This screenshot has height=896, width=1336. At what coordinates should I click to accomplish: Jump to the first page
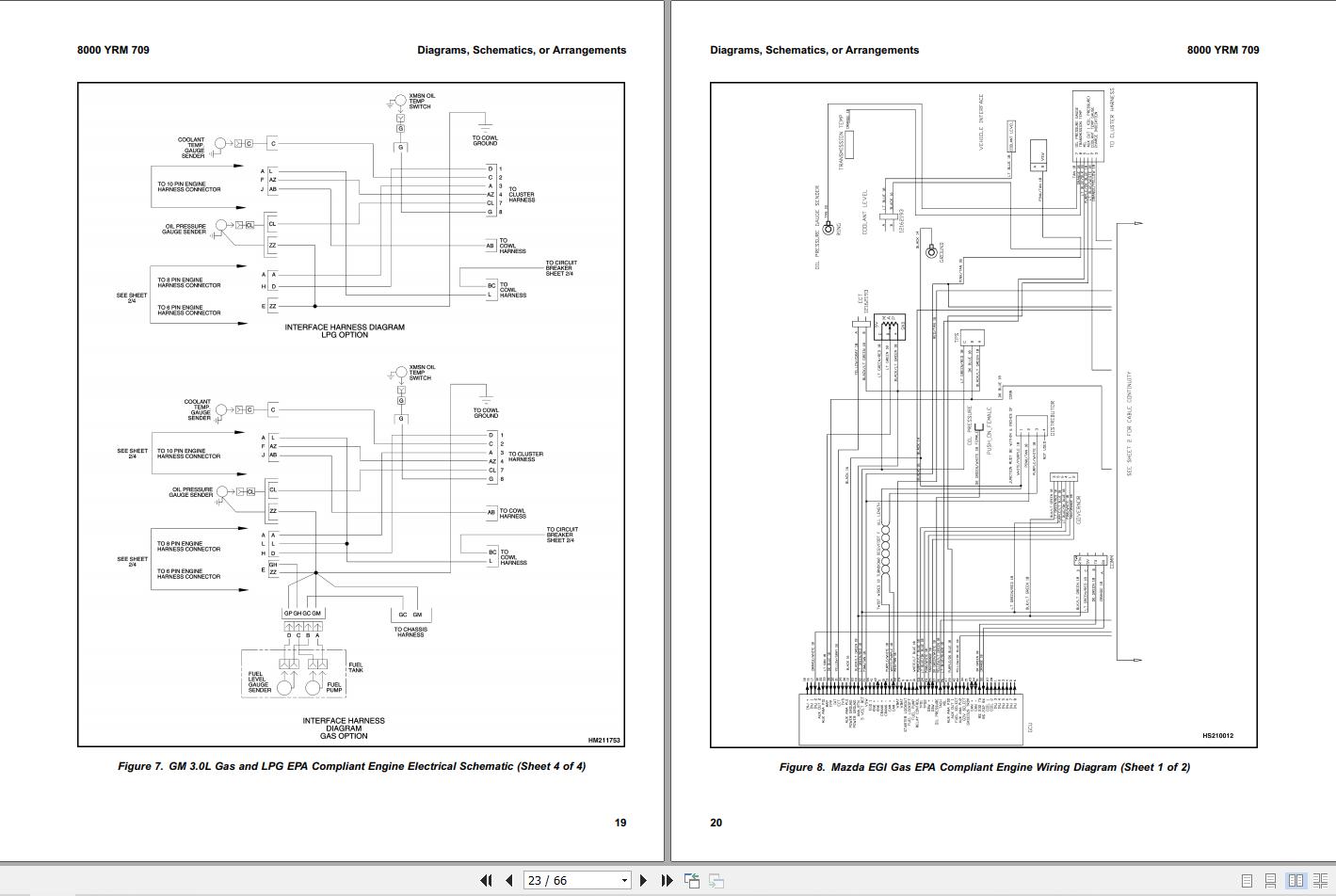pyautogui.click(x=486, y=880)
